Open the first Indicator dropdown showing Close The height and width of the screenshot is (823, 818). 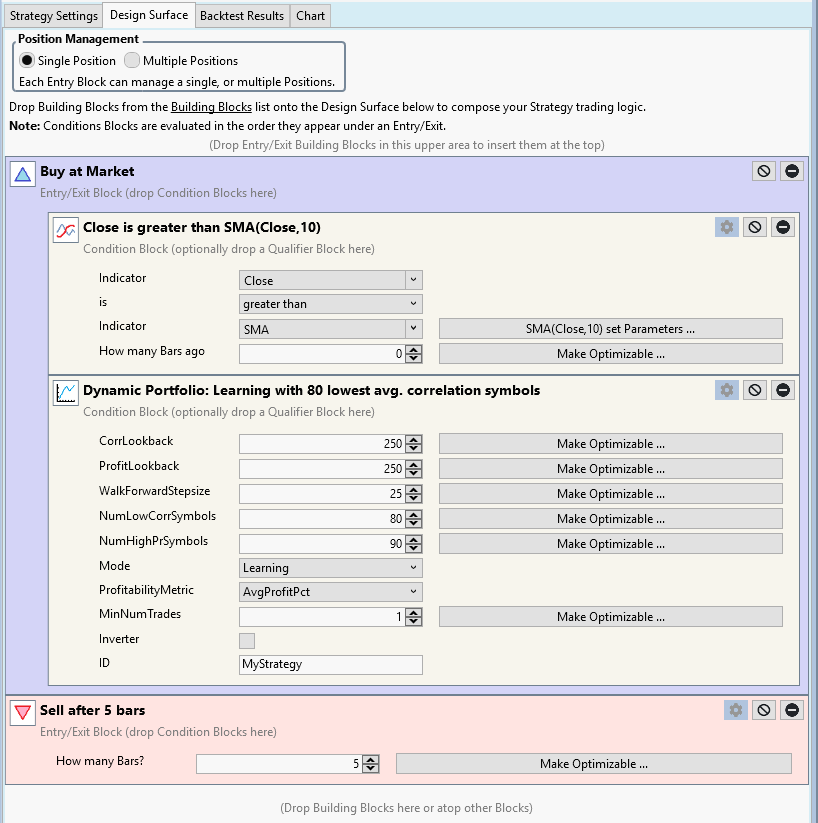[x=331, y=280]
